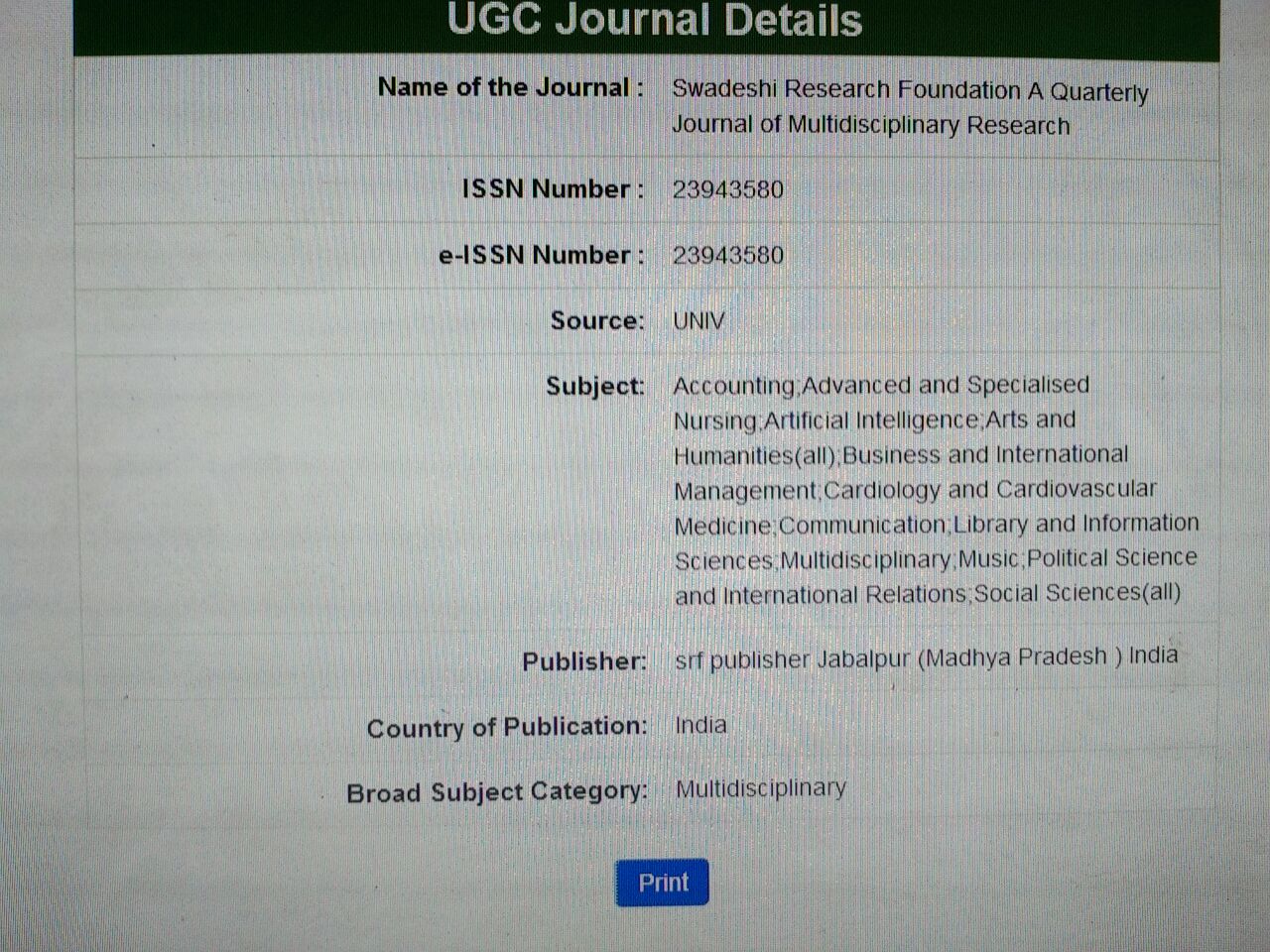Click the 'e-ISSN Number :' label
Screen dimensions: 1270x952
(x=541, y=255)
